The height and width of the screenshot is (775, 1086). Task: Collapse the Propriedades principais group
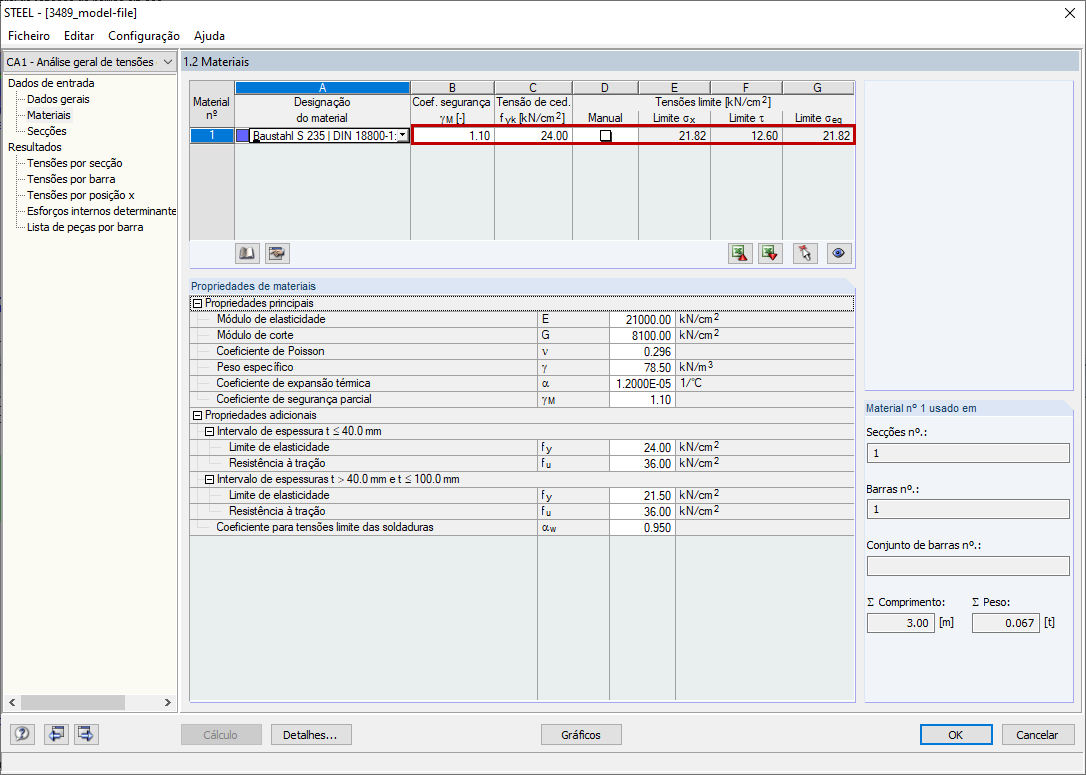click(x=197, y=303)
